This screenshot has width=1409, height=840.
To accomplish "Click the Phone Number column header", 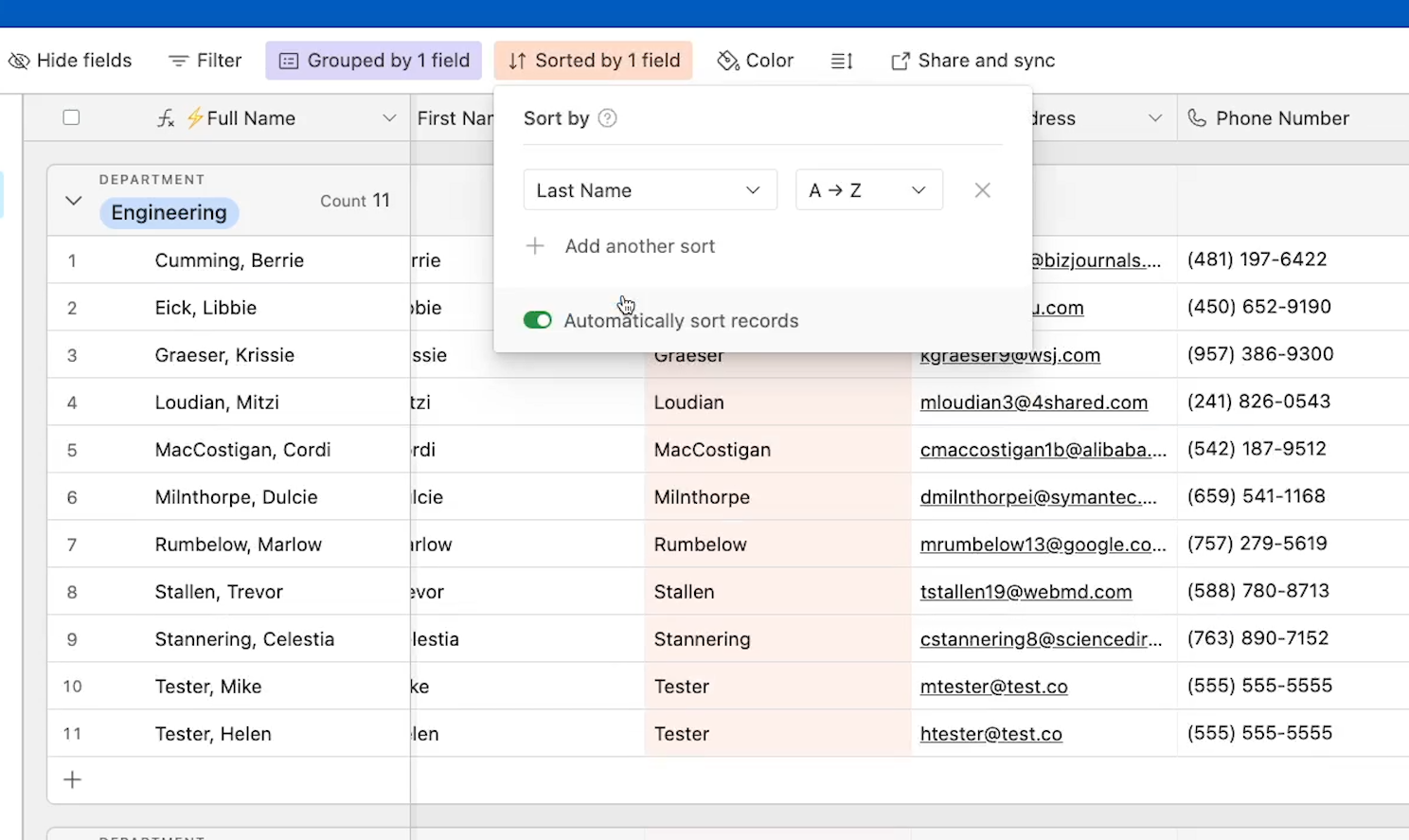I will (1293, 118).
